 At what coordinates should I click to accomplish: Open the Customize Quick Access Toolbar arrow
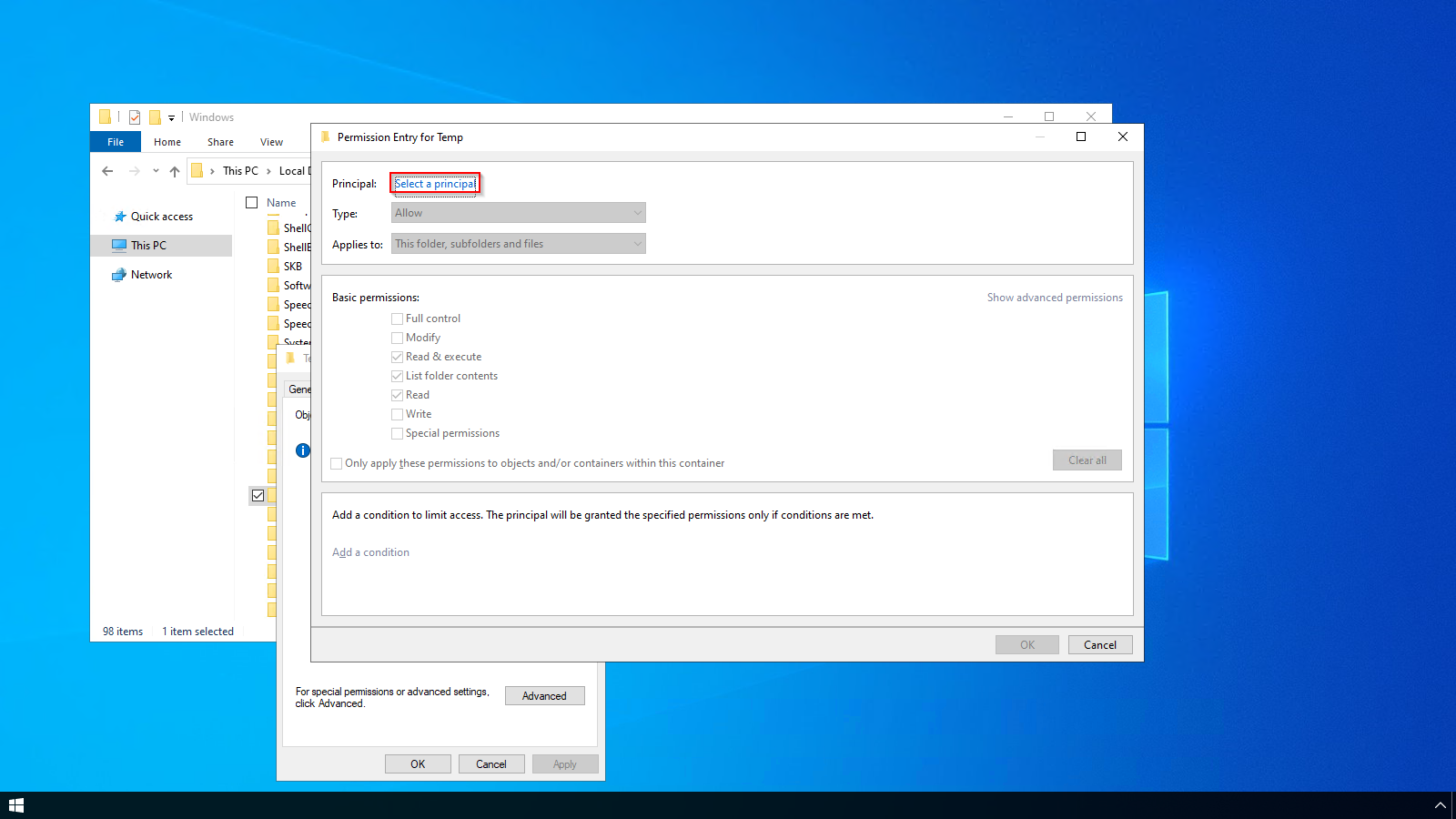pyautogui.click(x=171, y=118)
